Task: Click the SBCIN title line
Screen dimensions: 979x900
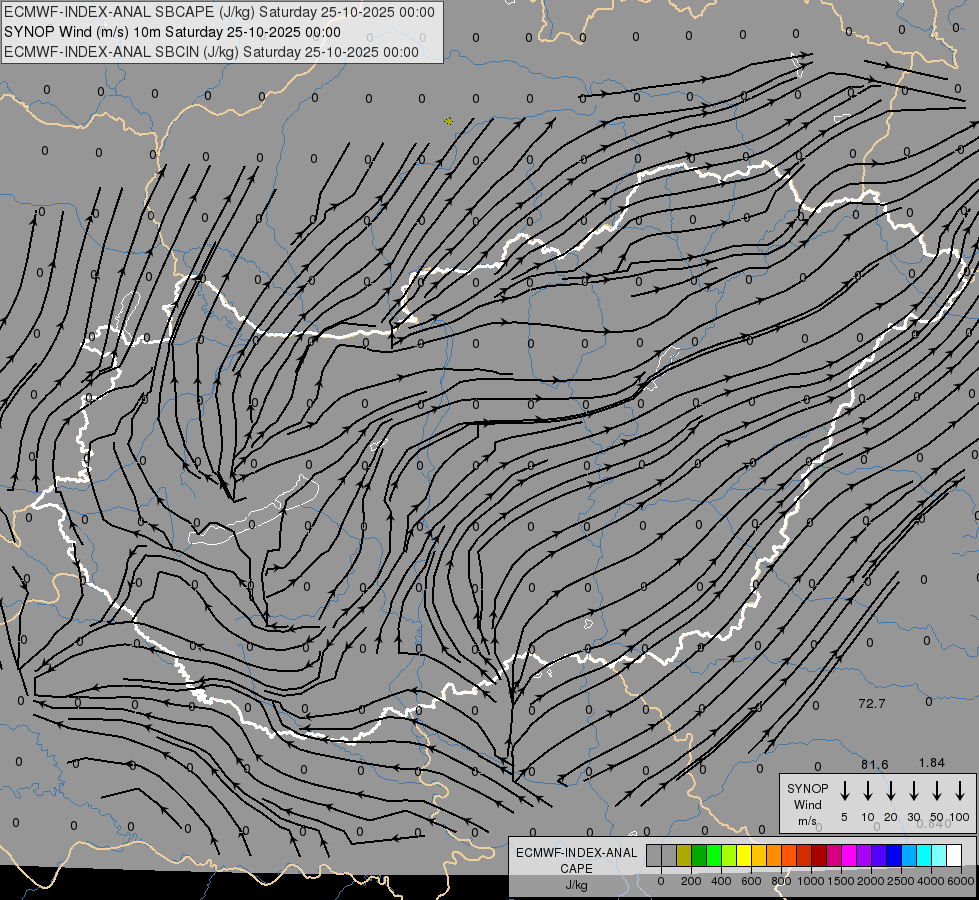Action: pos(211,52)
